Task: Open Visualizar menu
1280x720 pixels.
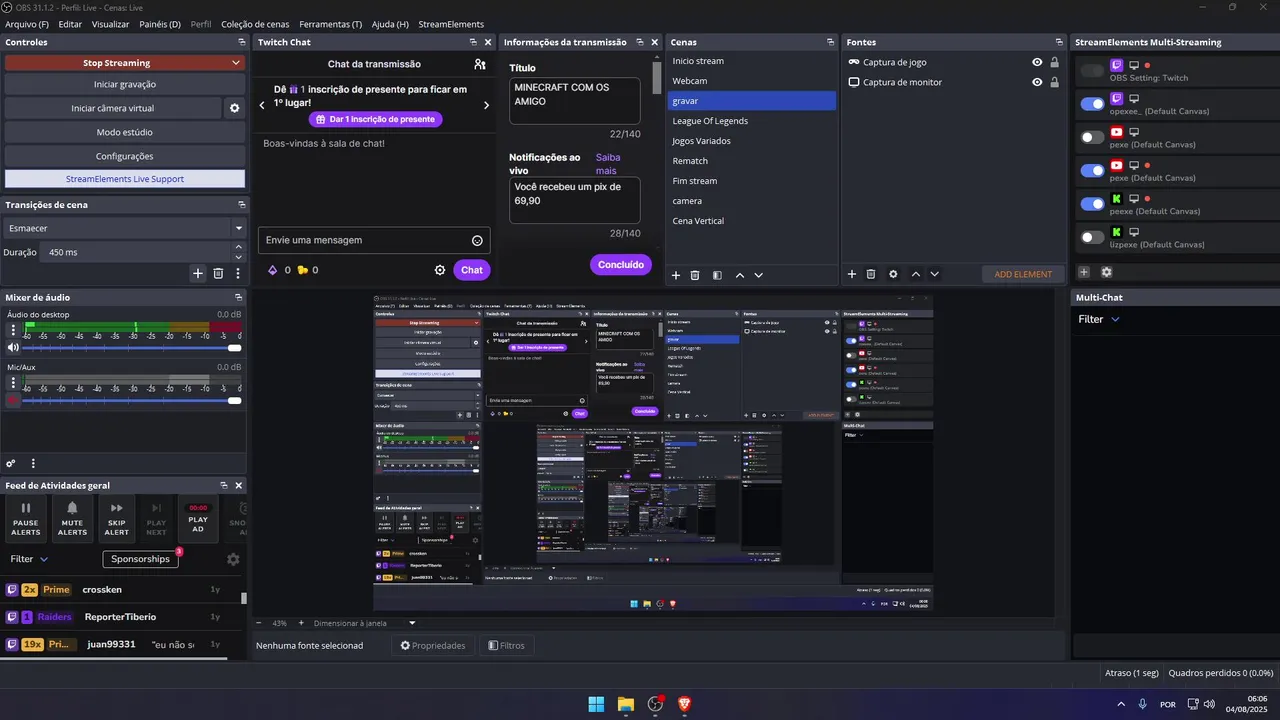Action: (x=110, y=24)
